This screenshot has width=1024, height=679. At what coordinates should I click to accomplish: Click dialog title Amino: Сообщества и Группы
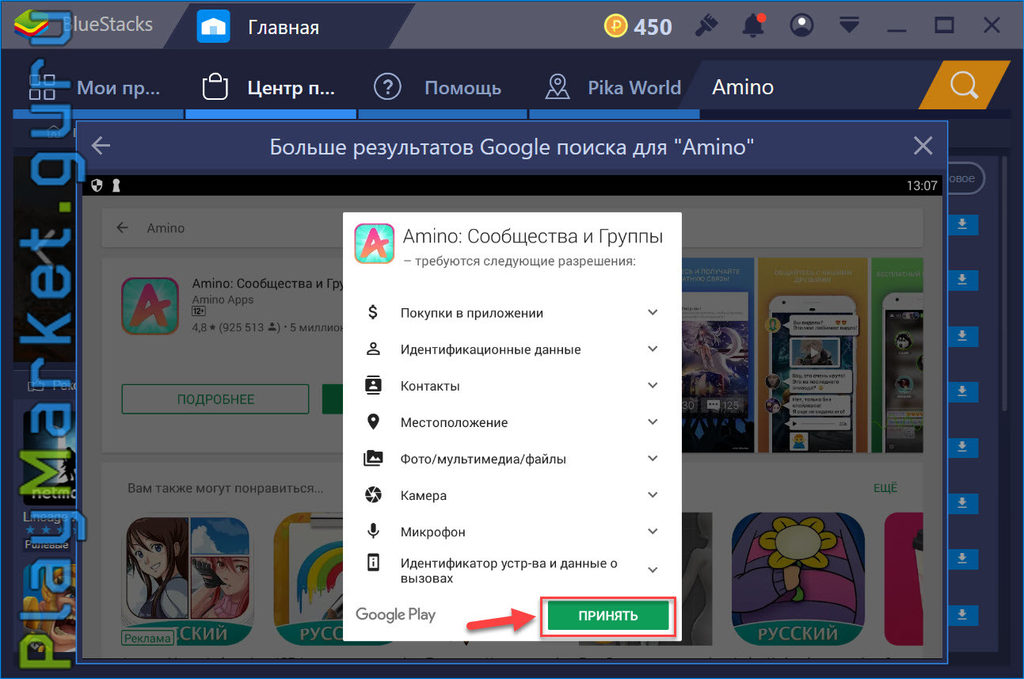click(x=532, y=236)
